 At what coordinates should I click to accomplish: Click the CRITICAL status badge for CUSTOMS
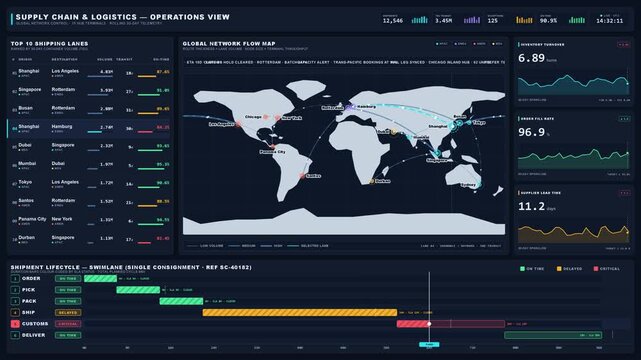(x=68, y=324)
